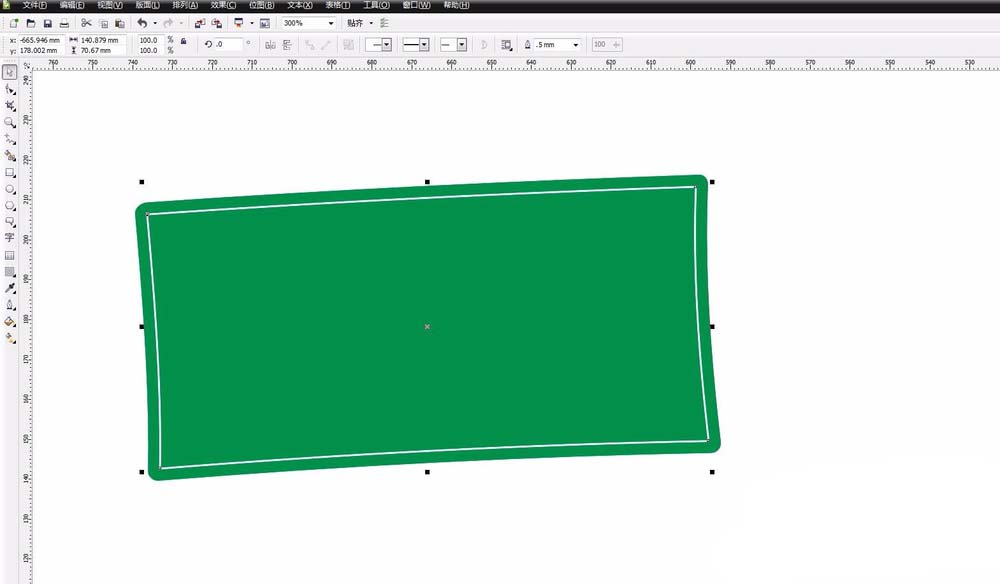This screenshot has width=1000, height=584.
Task: Open the 效果(C) menu
Action: pos(223,5)
